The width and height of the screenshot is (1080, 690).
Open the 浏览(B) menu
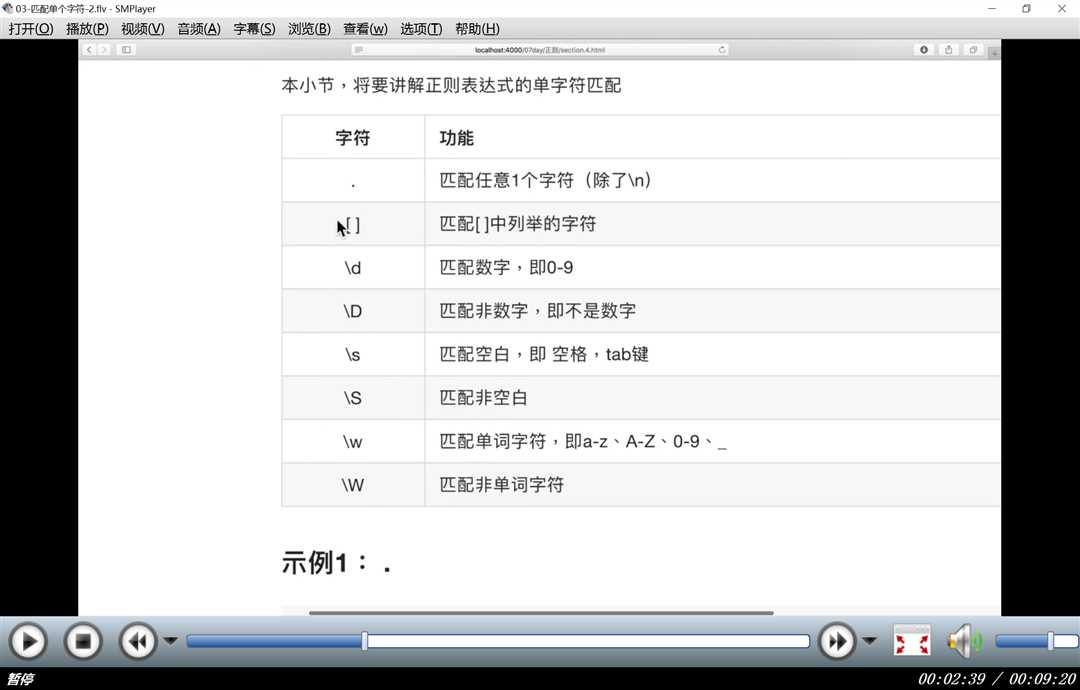(309, 29)
